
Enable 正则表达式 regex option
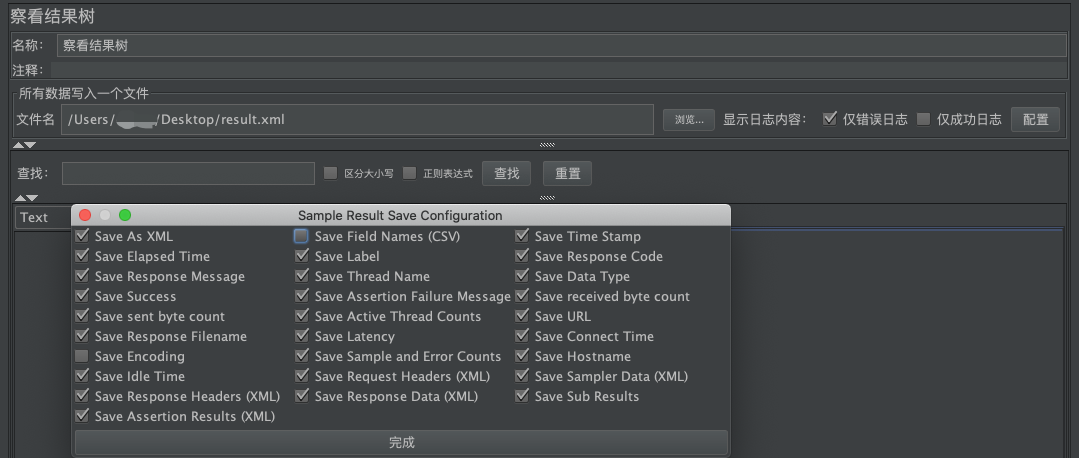coord(409,173)
